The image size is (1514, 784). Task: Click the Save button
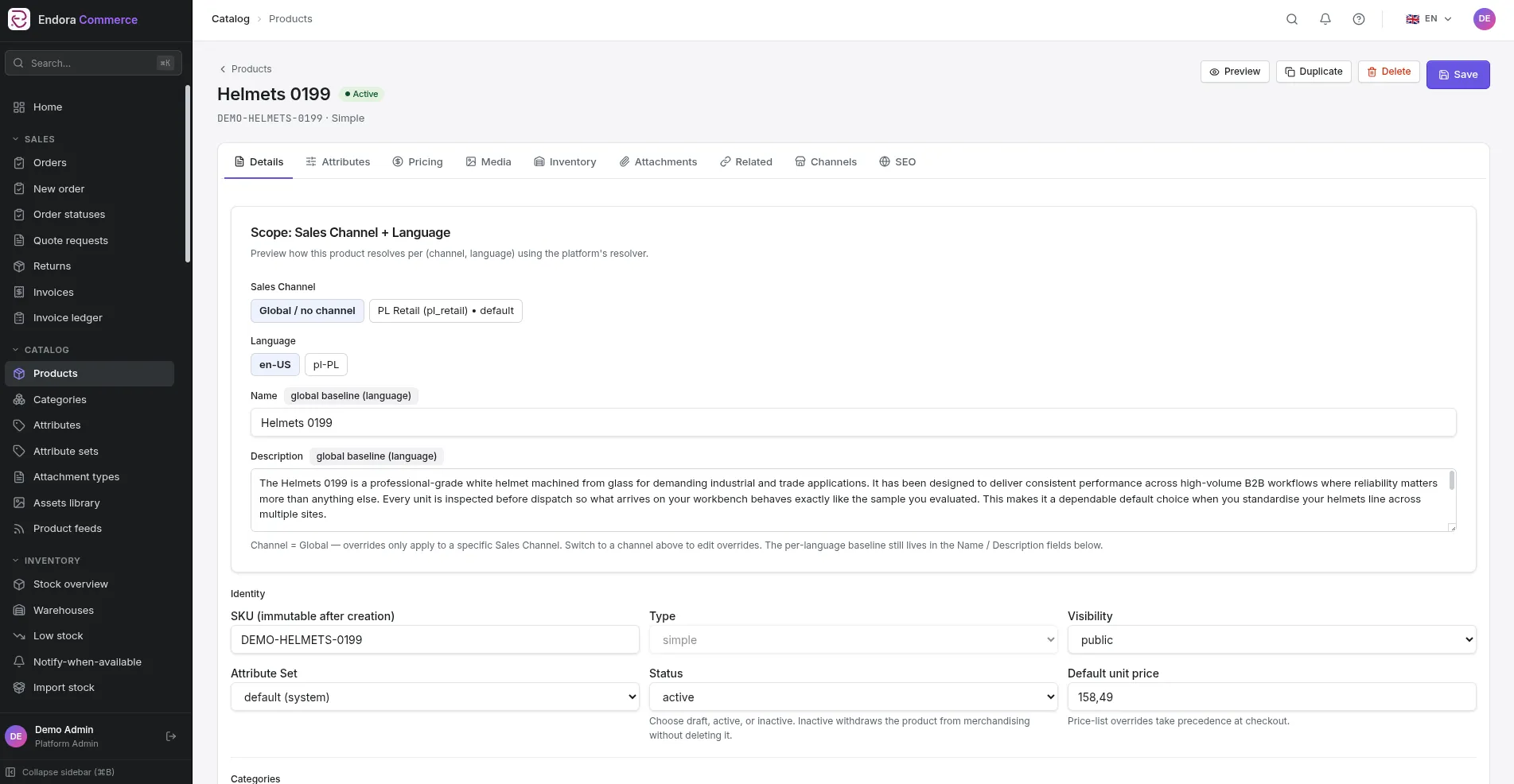pos(1458,75)
